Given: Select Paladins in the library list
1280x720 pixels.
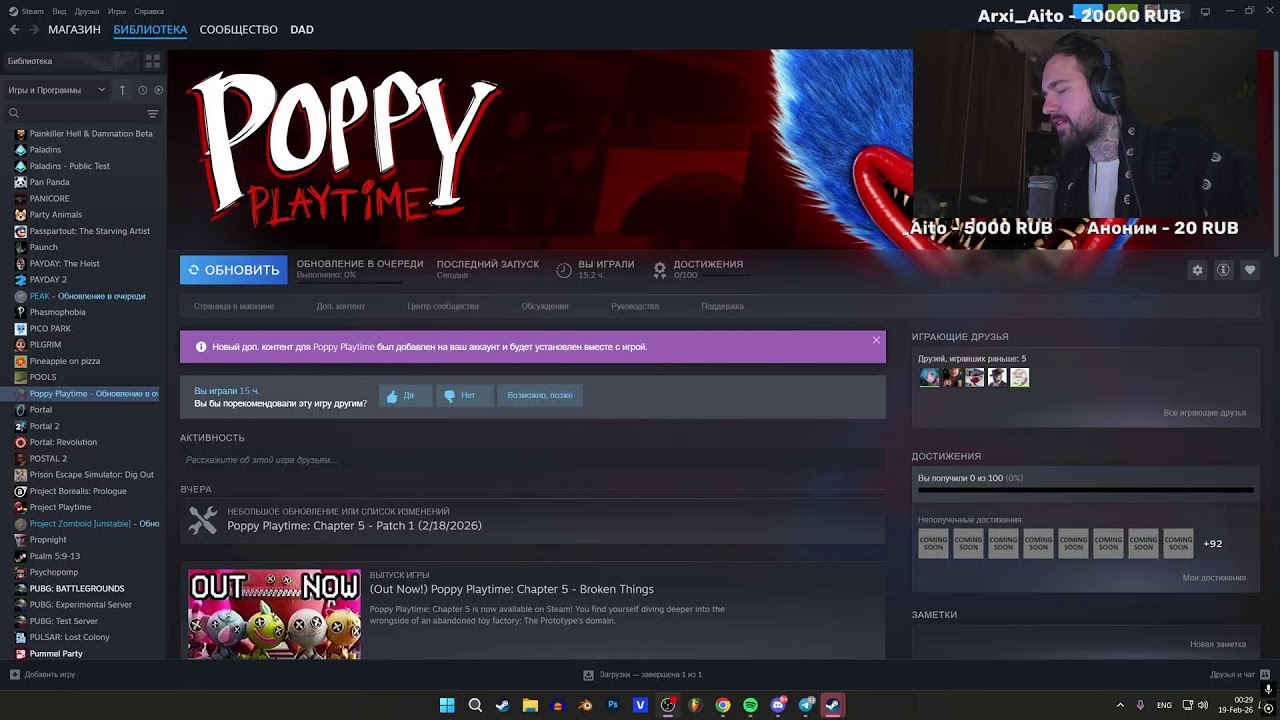Looking at the screenshot, I should coord(45,150).
